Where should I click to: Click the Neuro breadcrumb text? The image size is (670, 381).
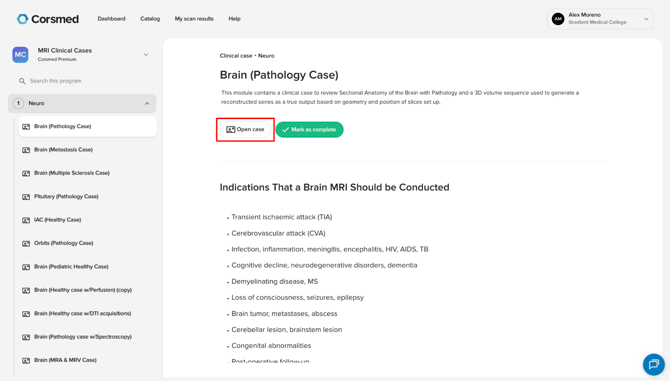pos(266,56)
